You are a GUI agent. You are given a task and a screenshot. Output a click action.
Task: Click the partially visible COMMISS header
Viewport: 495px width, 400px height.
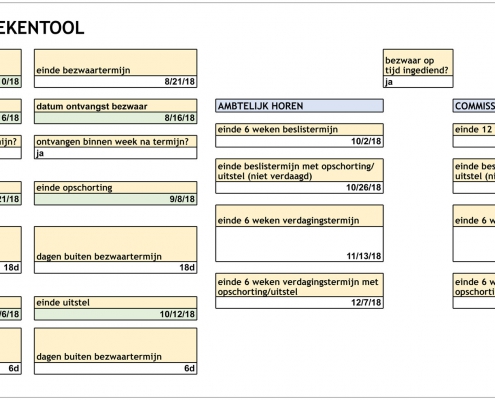(474, 106)
